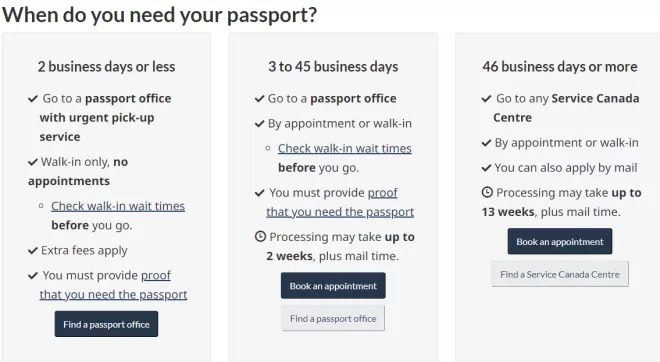Open Check walk-in wait times in middle card
This screenshot has height=362, width=660.
point(345,148)
